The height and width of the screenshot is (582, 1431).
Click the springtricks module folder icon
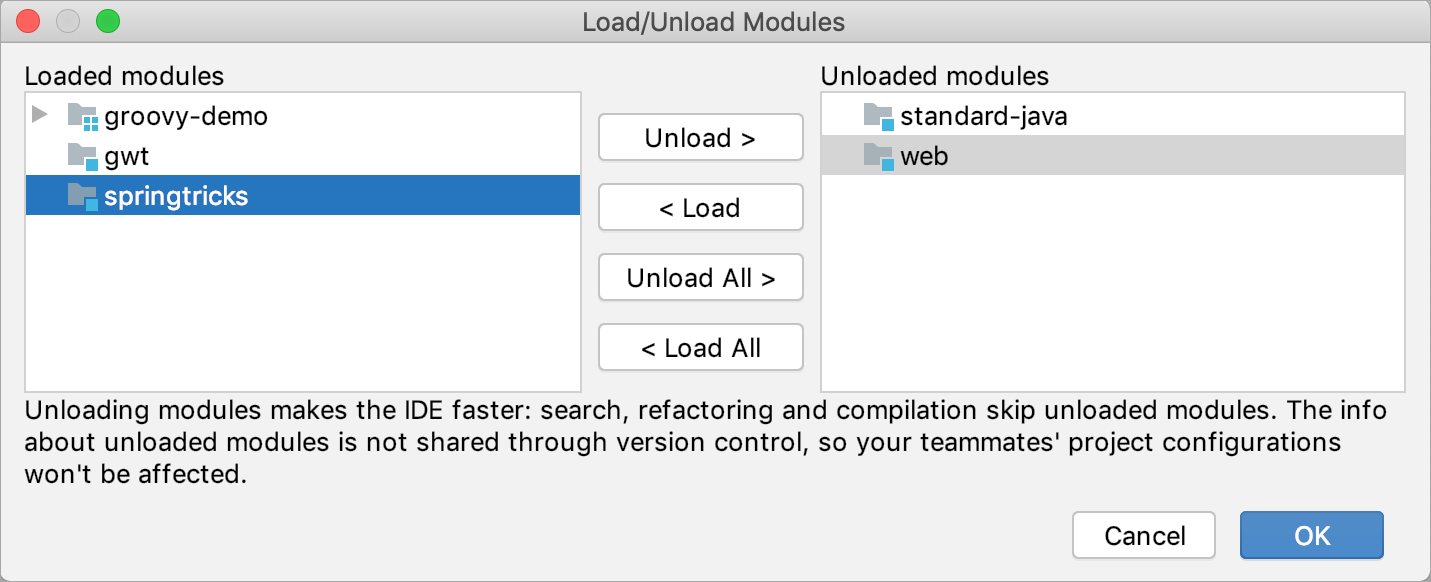(x=83, y=197)
